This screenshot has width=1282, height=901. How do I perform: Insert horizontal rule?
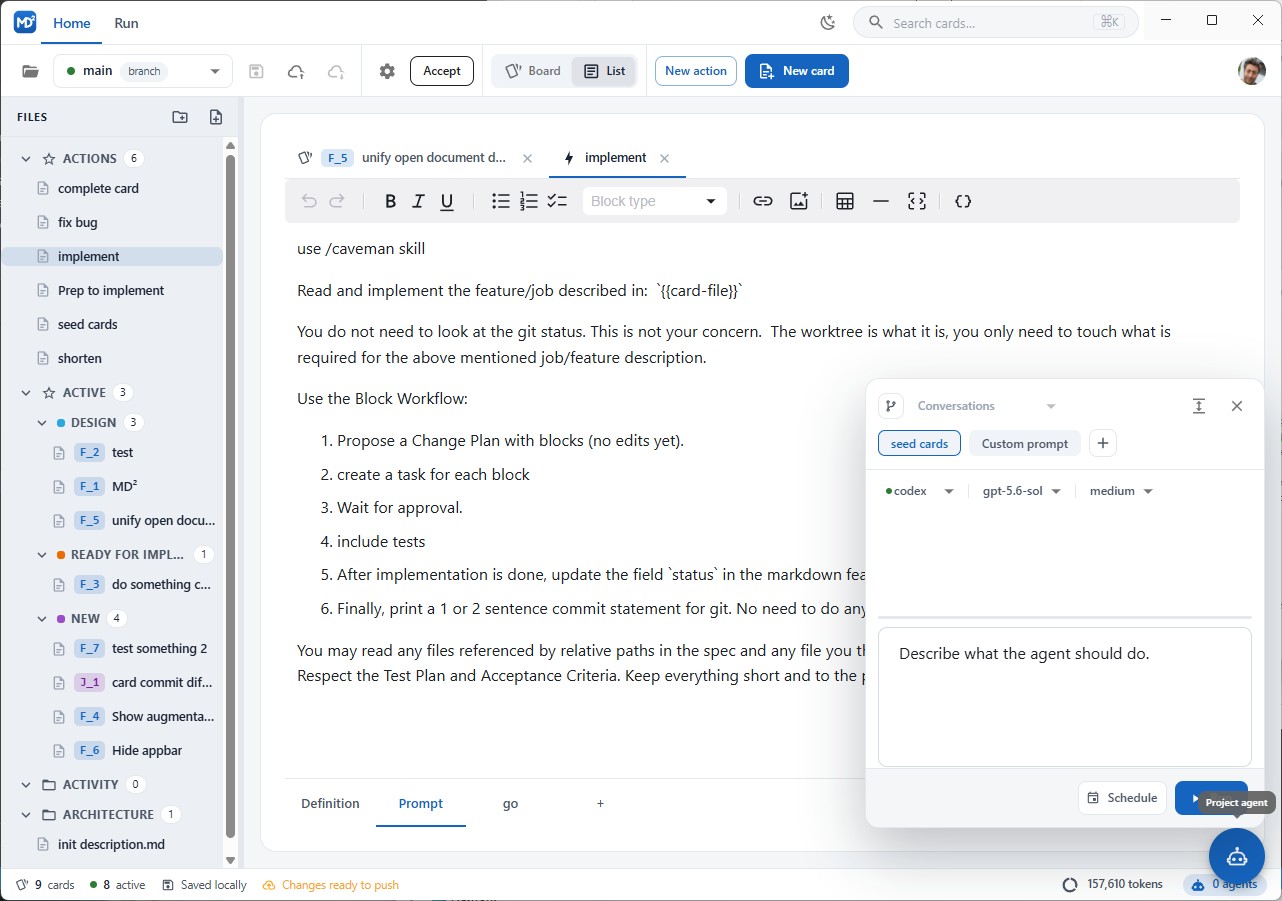[881, 201]
